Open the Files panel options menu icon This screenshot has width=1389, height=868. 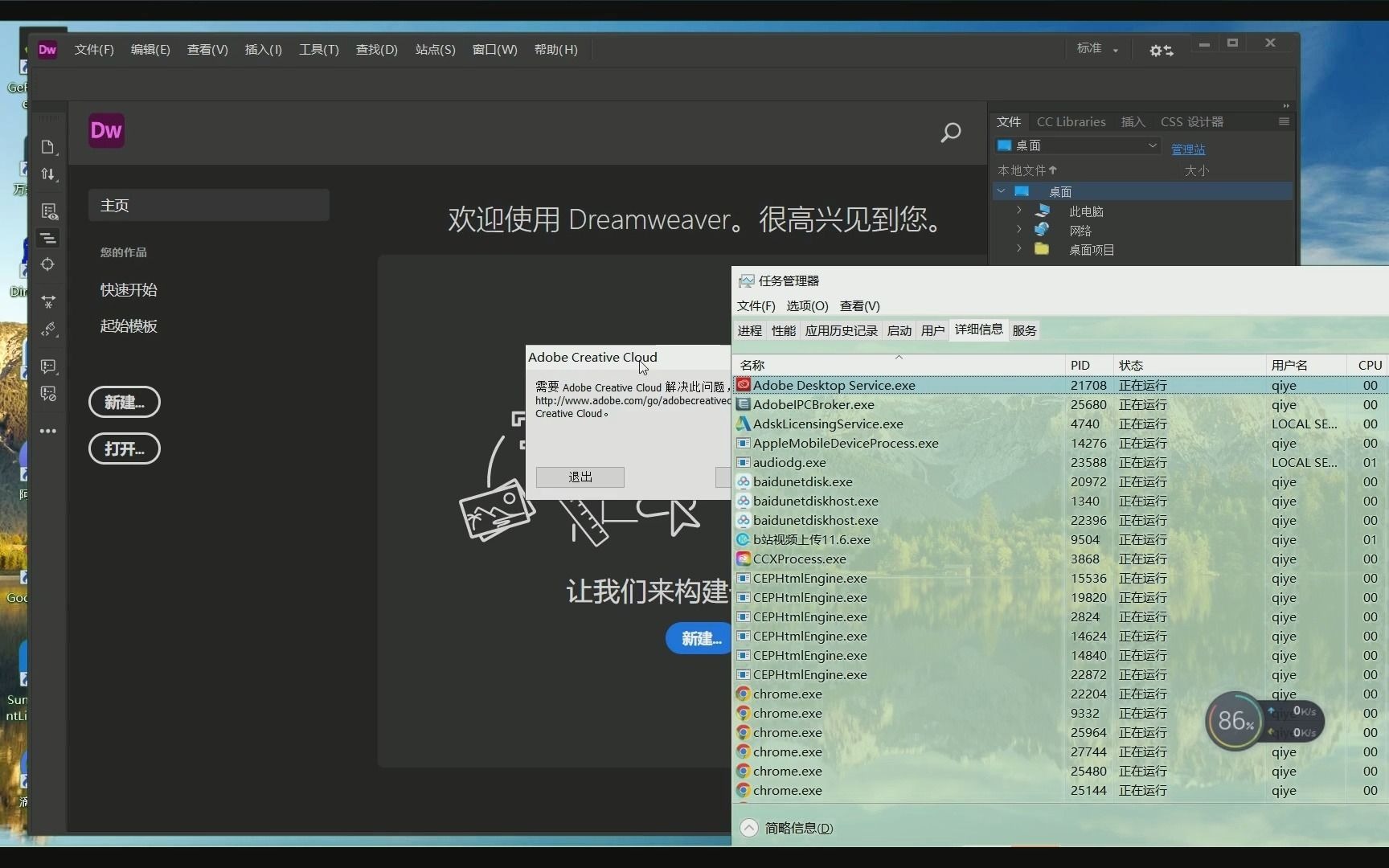pos(1284,121)
